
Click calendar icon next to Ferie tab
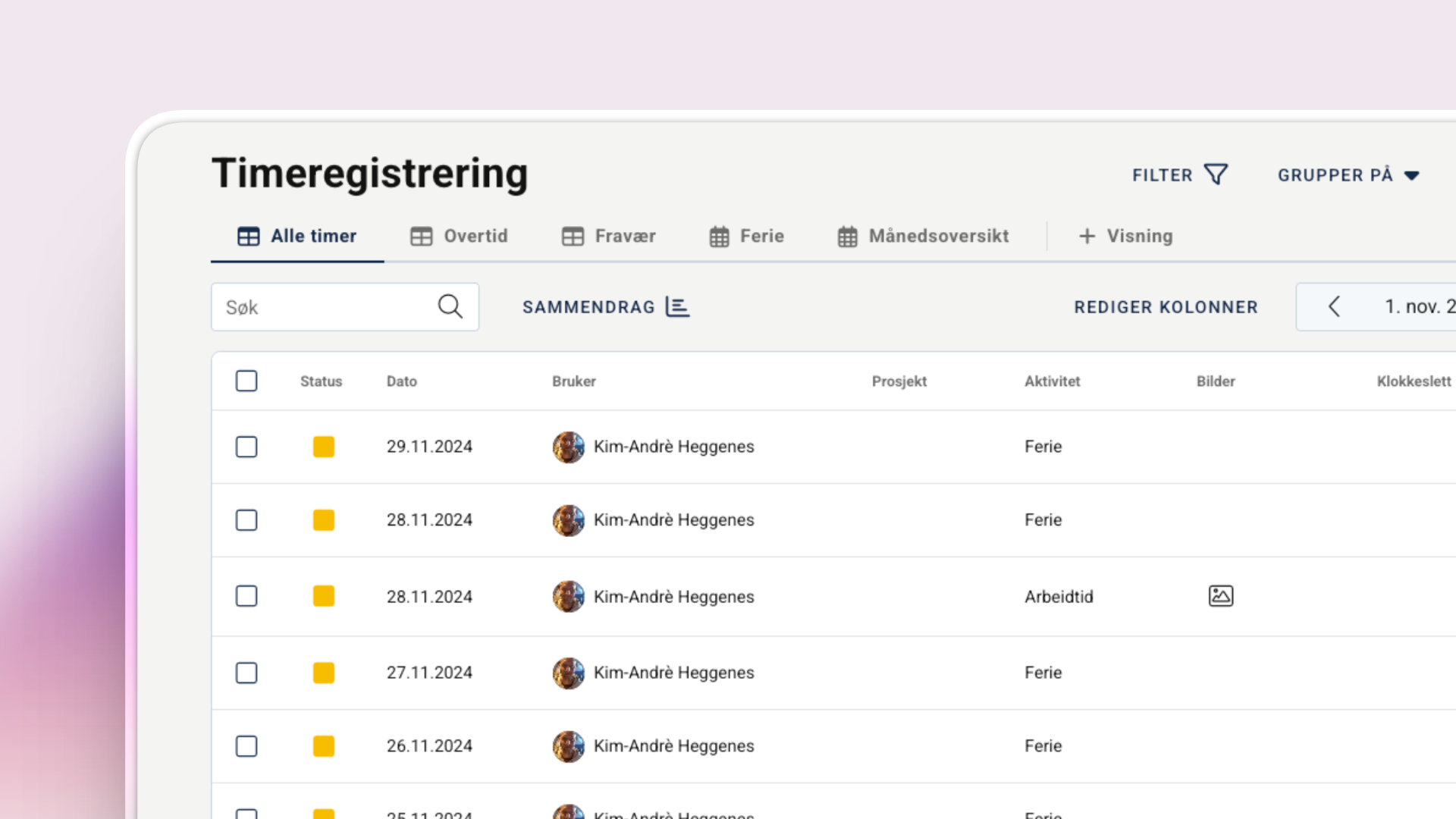point(719,237)
